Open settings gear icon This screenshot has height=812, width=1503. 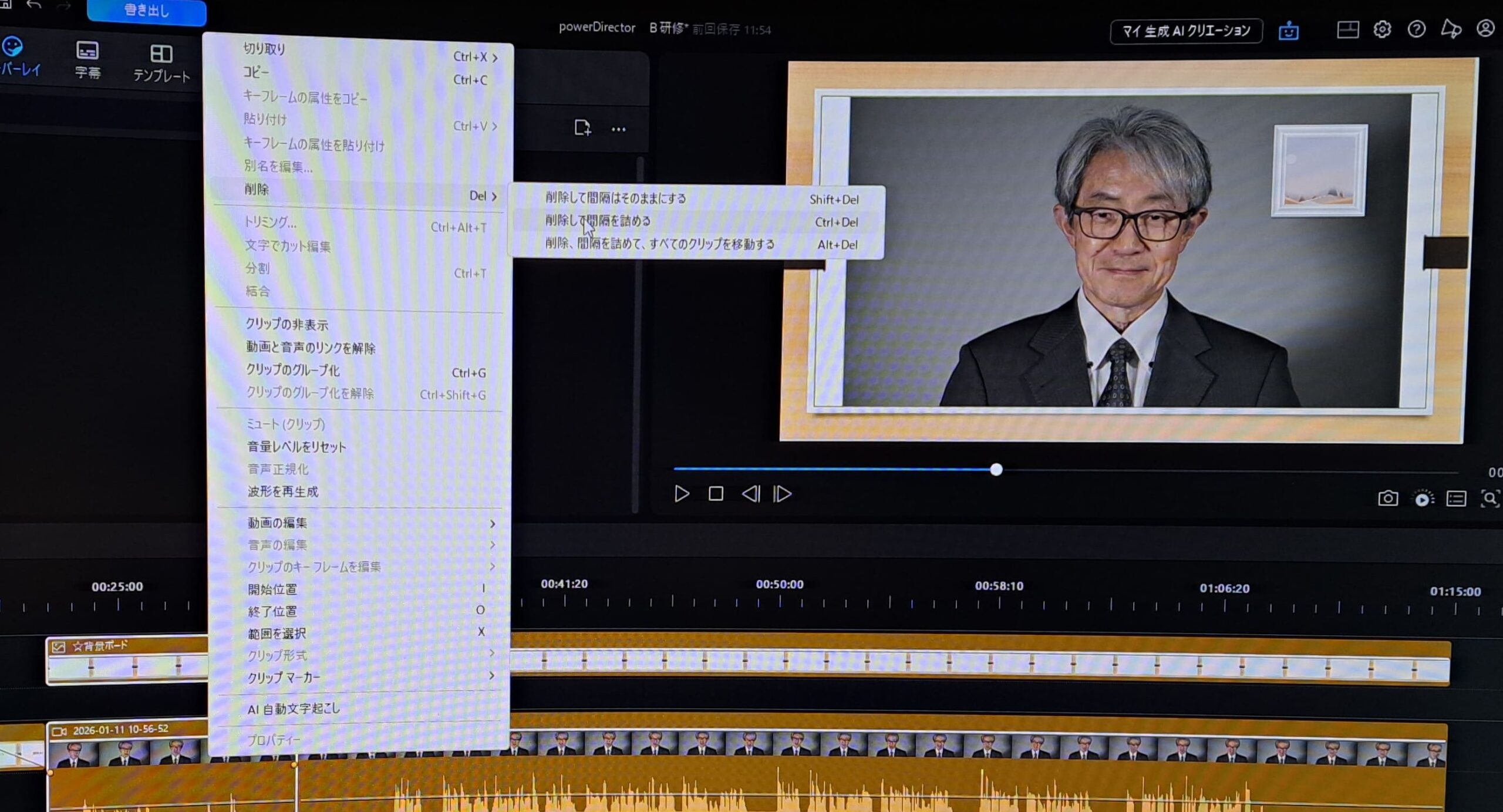[x=1381, y=29]
